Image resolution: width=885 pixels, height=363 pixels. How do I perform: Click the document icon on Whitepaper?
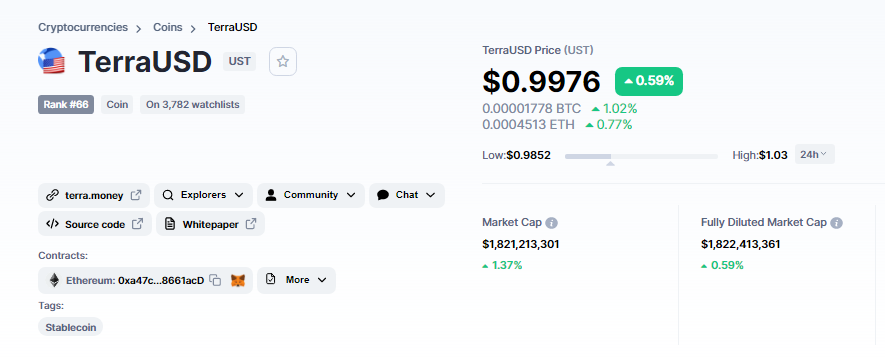click(170, 224)
